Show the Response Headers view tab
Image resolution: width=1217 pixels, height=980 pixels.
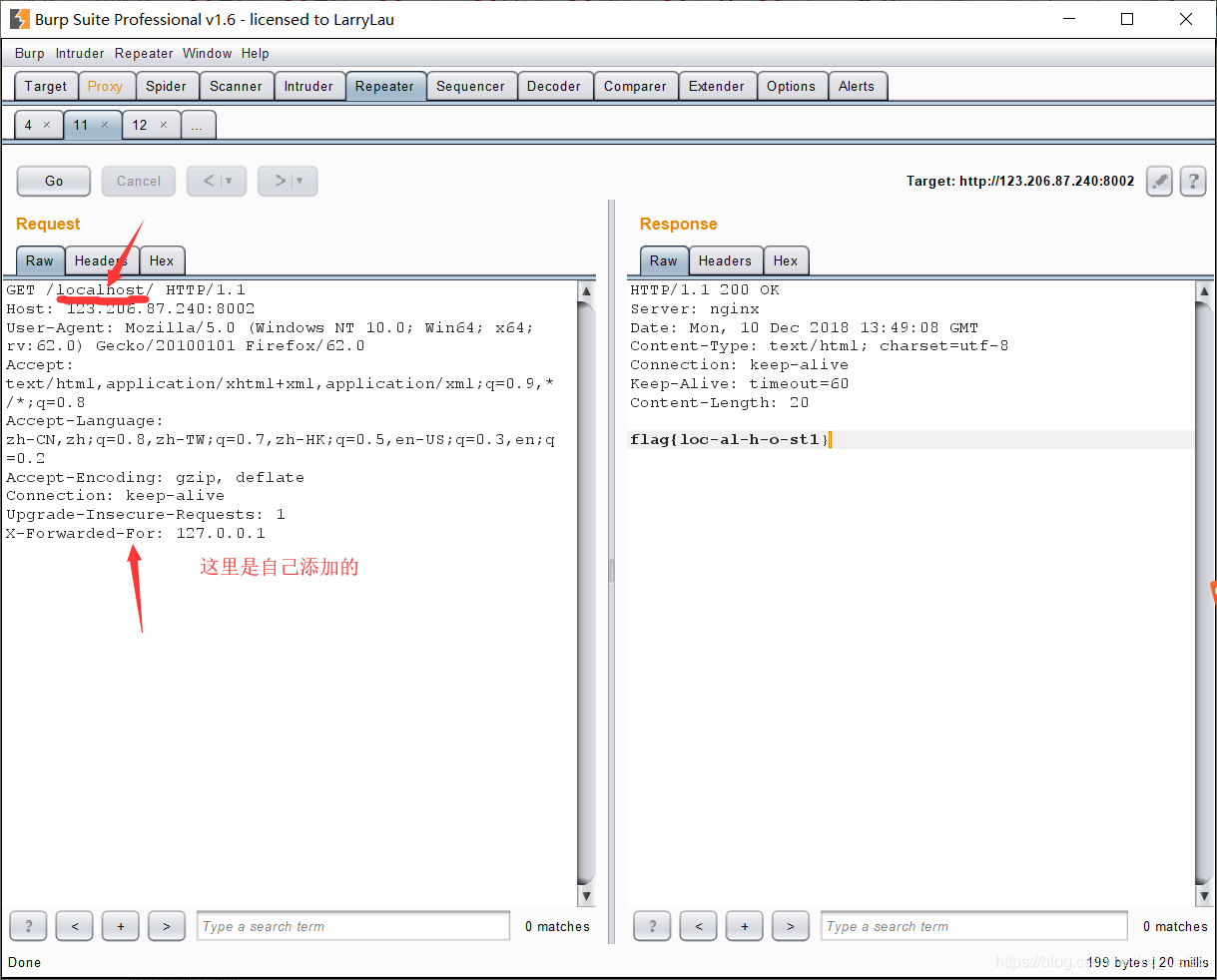(725, 260)
